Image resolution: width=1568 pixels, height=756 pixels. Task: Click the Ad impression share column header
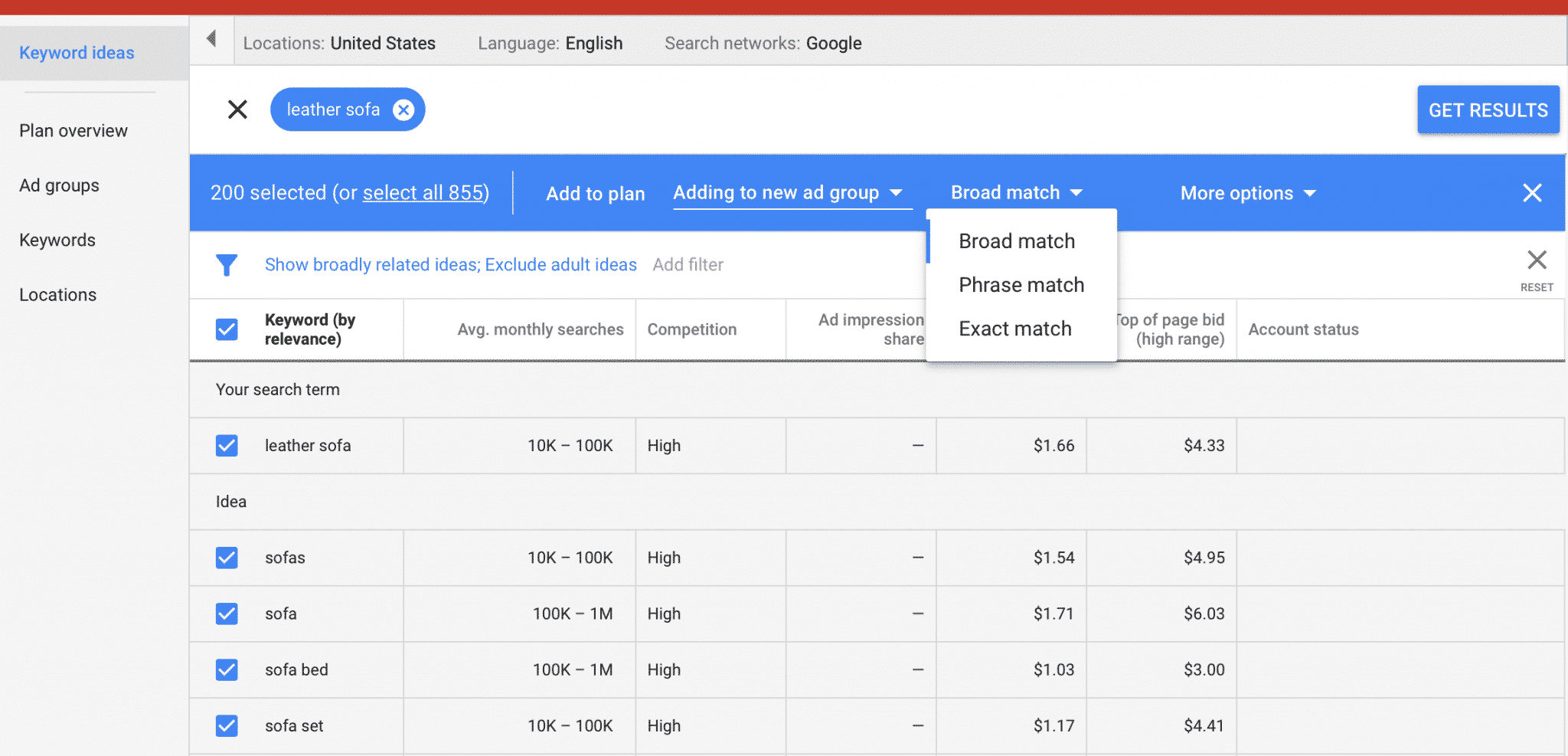pos(871,329)
